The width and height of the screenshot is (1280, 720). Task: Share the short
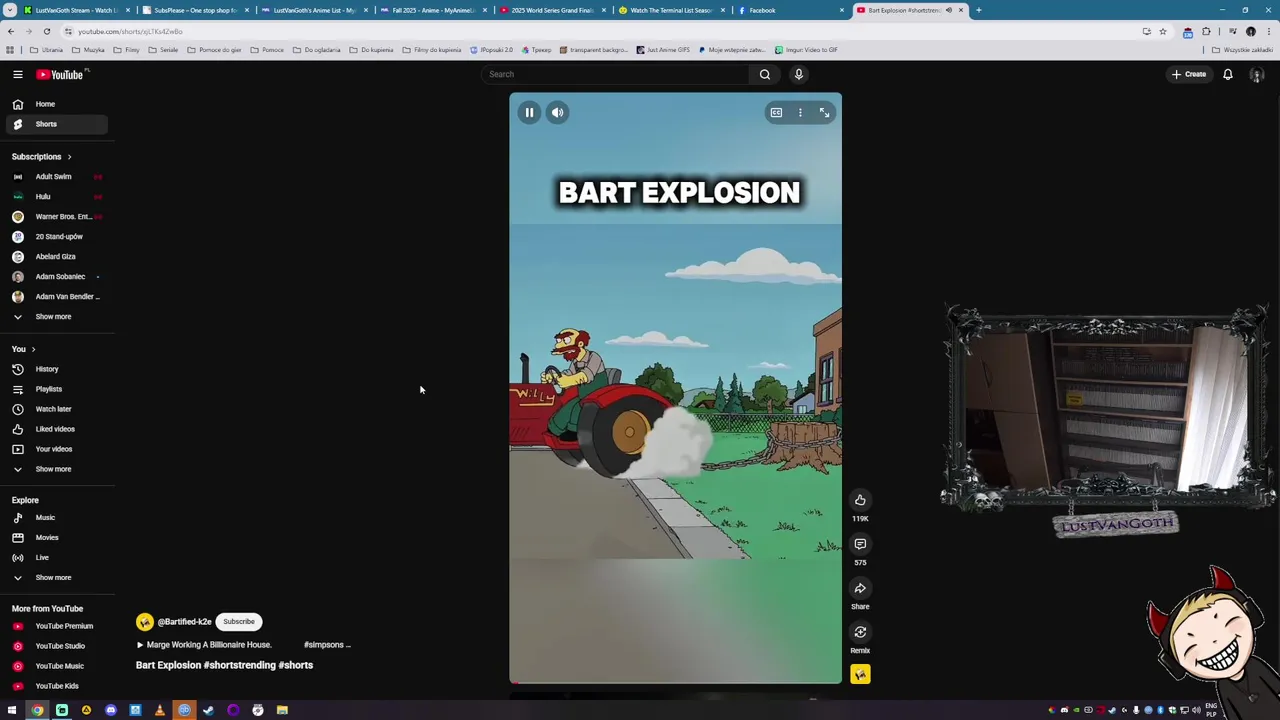tap(860, 588)
